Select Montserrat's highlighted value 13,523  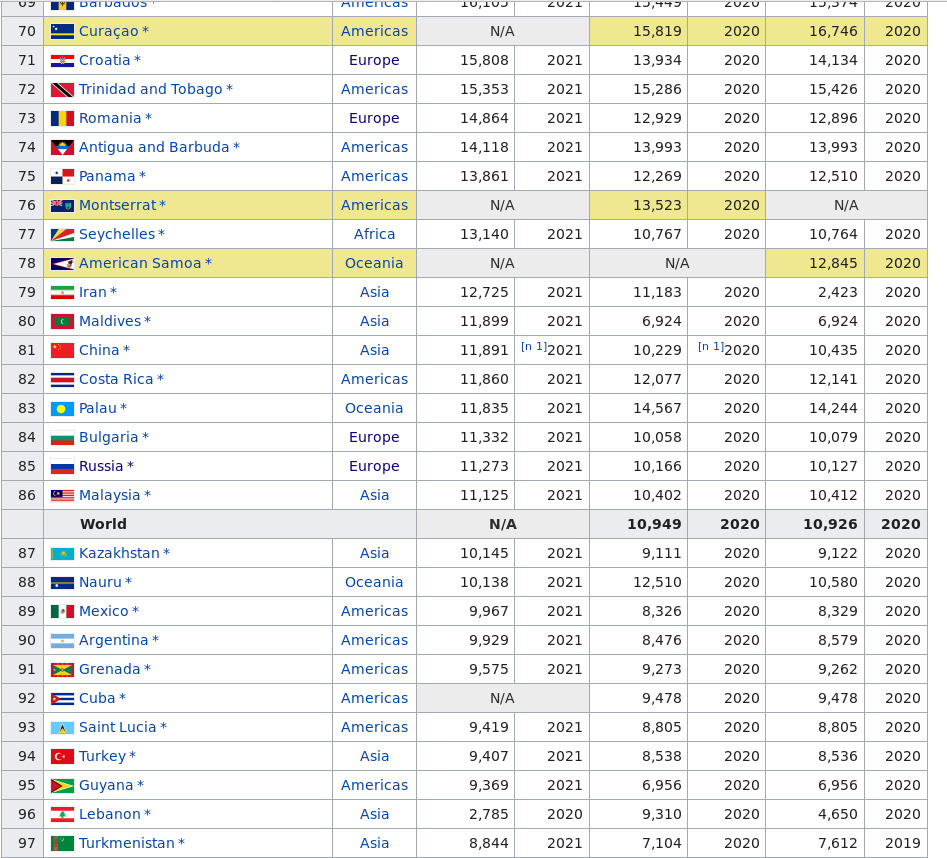pyautogui.click(x=657, y=205)
